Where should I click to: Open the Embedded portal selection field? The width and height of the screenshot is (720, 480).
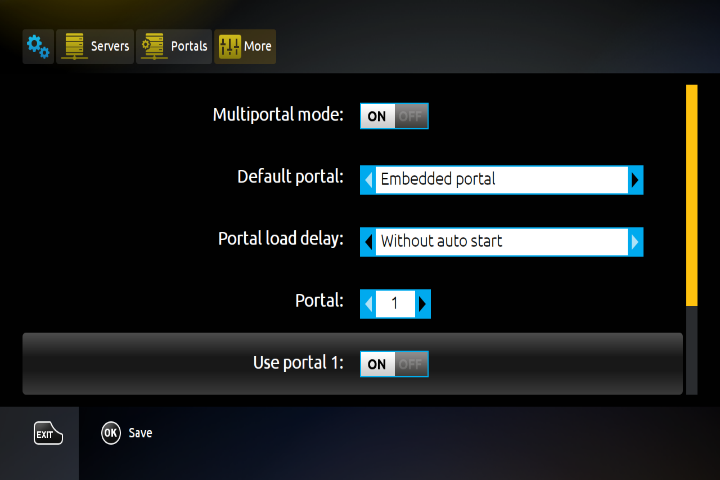click(501, 180)
